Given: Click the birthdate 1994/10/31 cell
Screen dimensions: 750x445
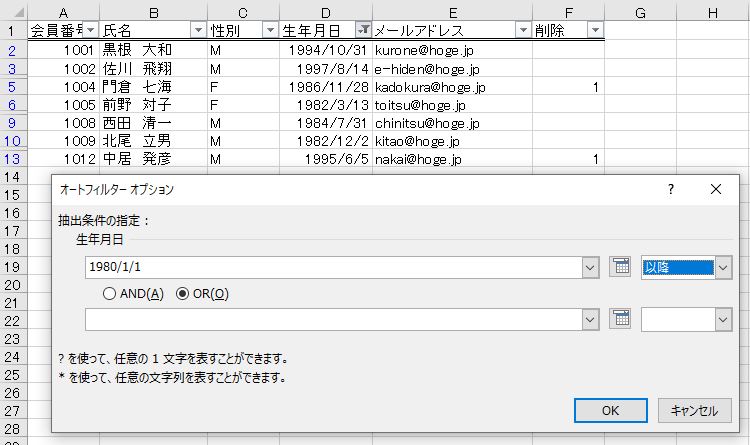Looking at the screenshot, I should click(326, 50).
